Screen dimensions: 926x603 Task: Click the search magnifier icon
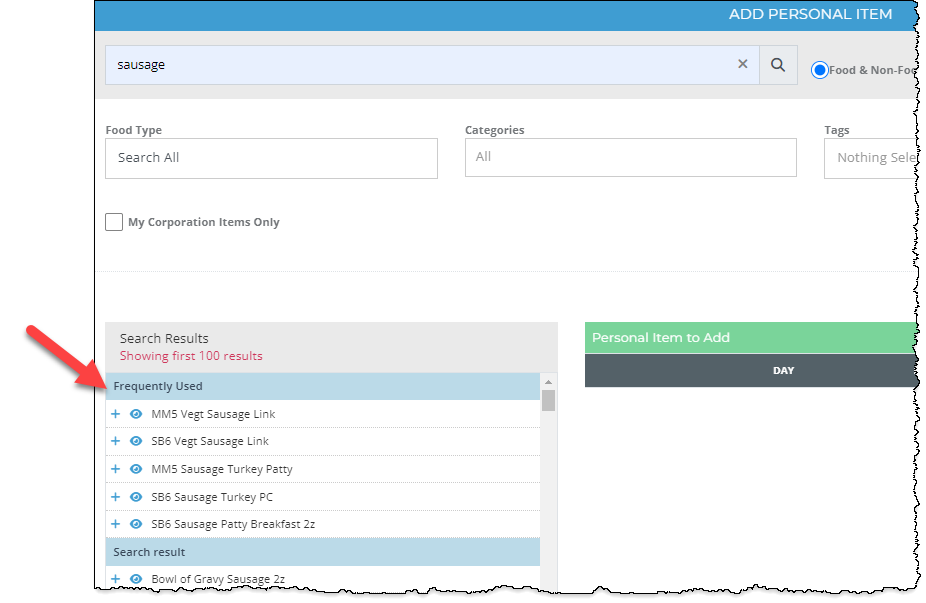coord(778,64)
